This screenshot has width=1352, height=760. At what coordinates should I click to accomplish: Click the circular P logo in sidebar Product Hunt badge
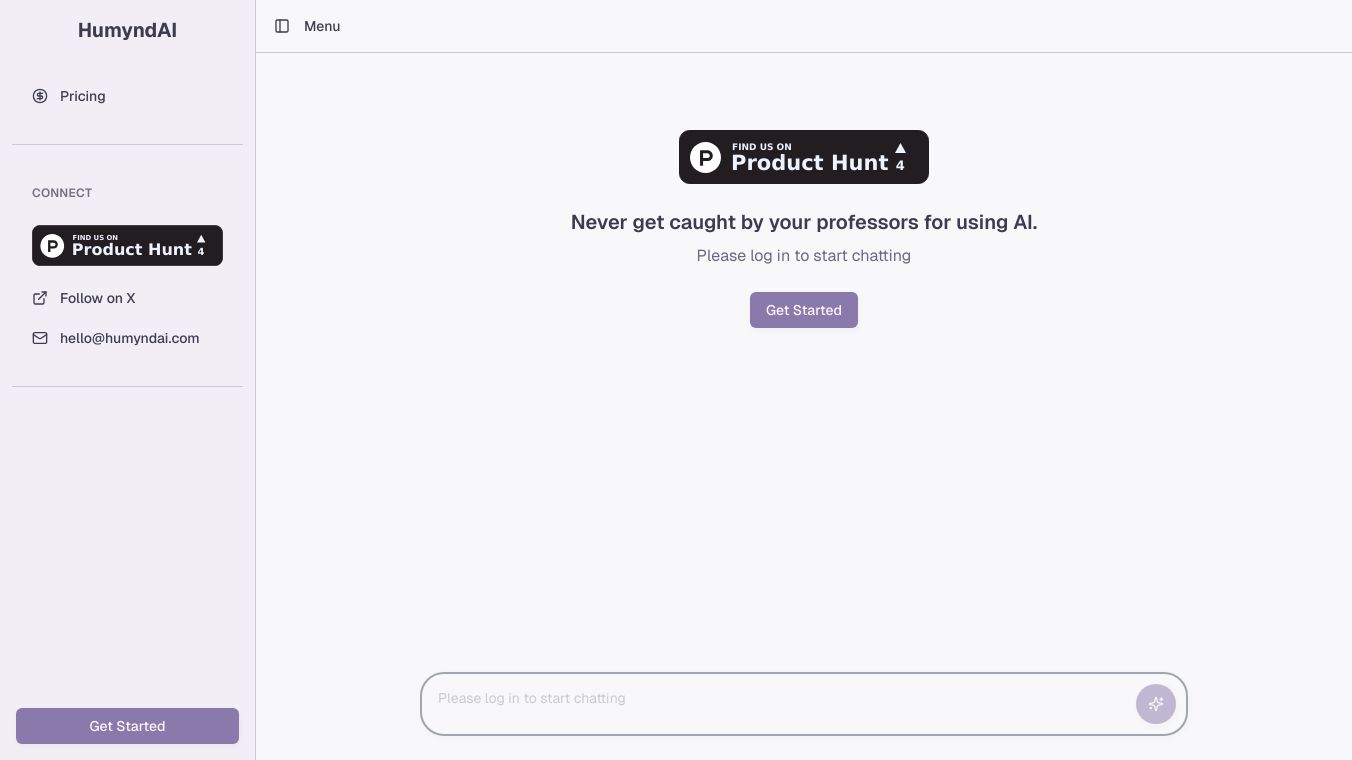point(52,246)
